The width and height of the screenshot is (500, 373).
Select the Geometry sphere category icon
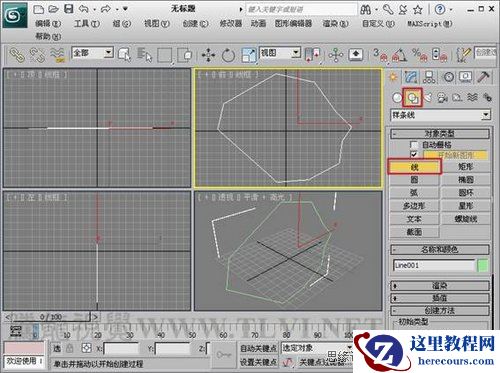[397, 98]
